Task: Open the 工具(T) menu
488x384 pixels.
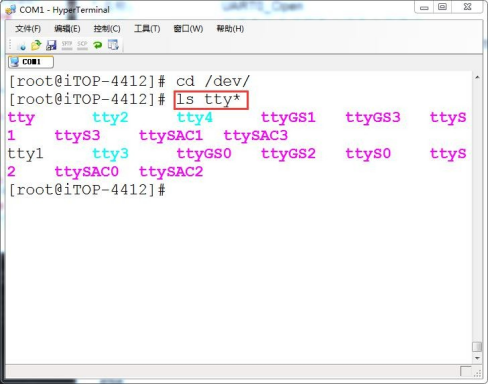Action: click(x=147, y=29)
